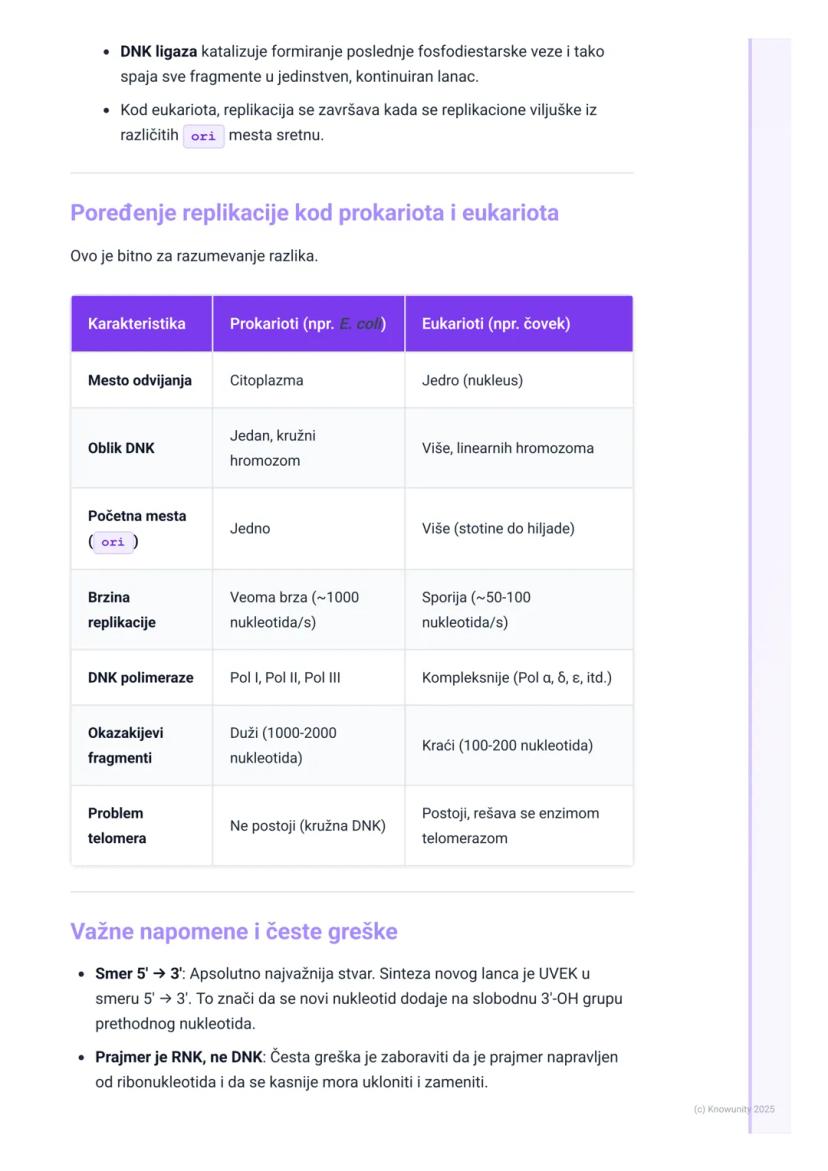The image size is (828, 1171).
Task: Select the "Karakteristika" table column header
Action: [136, 324]
